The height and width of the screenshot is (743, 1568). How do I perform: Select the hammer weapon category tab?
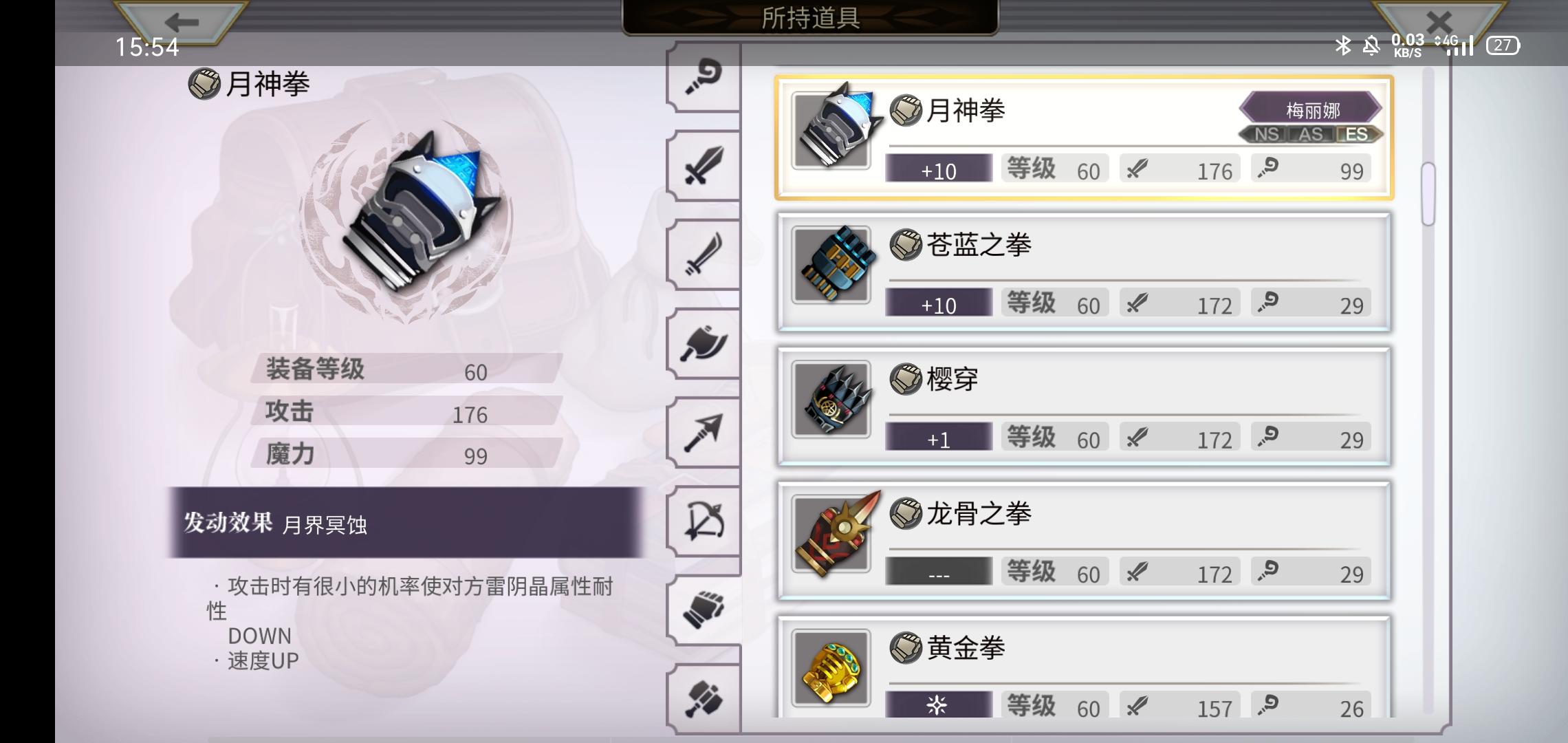pos(704,699)
